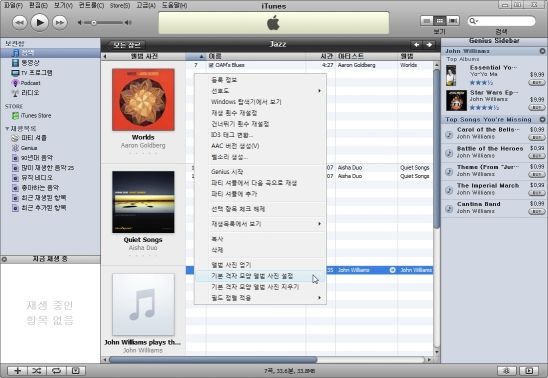Open the Store(S) menu
The image size is (548, 378).
(120, 5)
